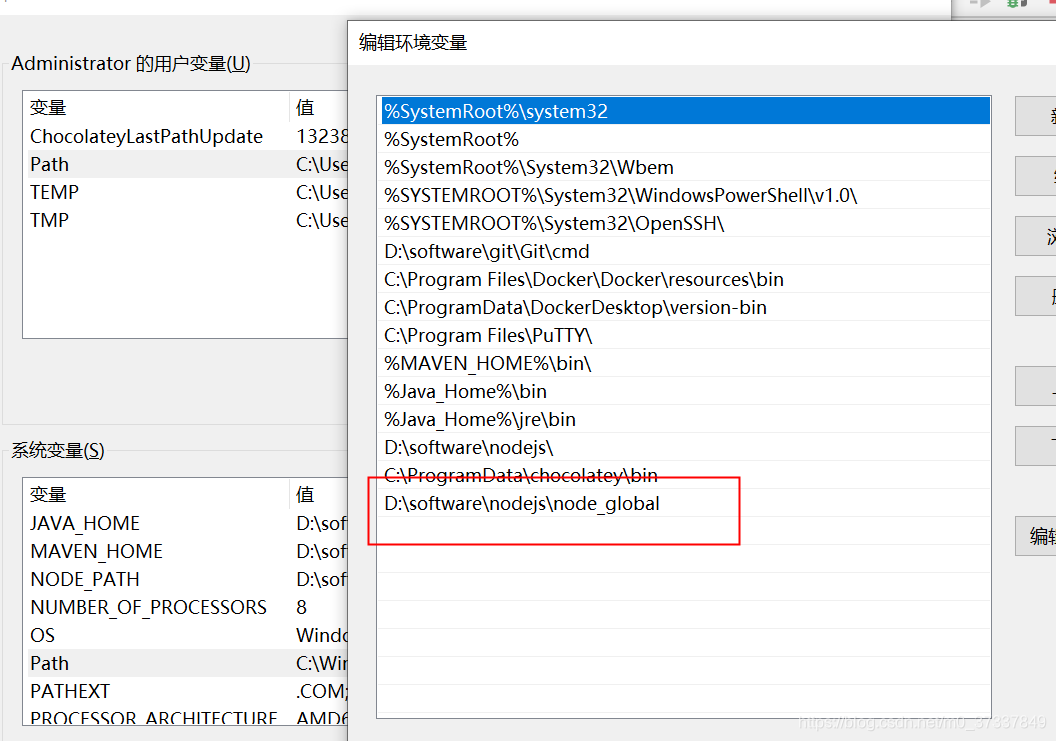Click the Run icon in the IDE toolbar
1056x741 pixels.
point(985,4)
